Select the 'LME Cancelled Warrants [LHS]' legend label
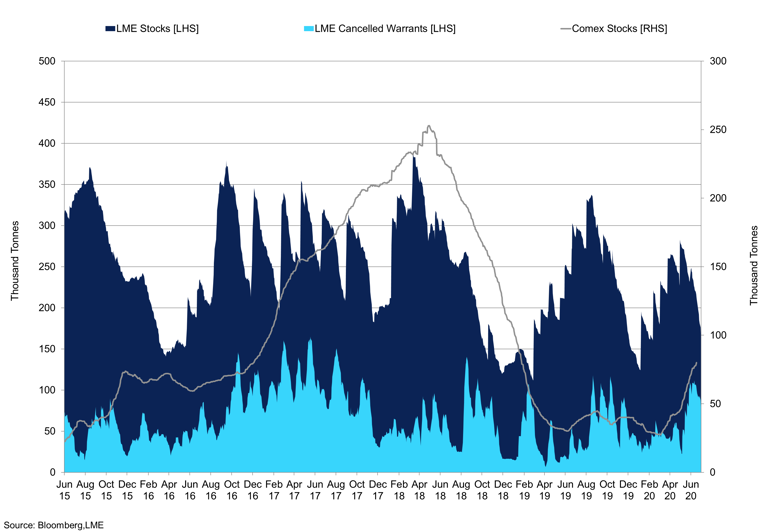Viewport: 770px width, 532px height. tap(384, 29)
